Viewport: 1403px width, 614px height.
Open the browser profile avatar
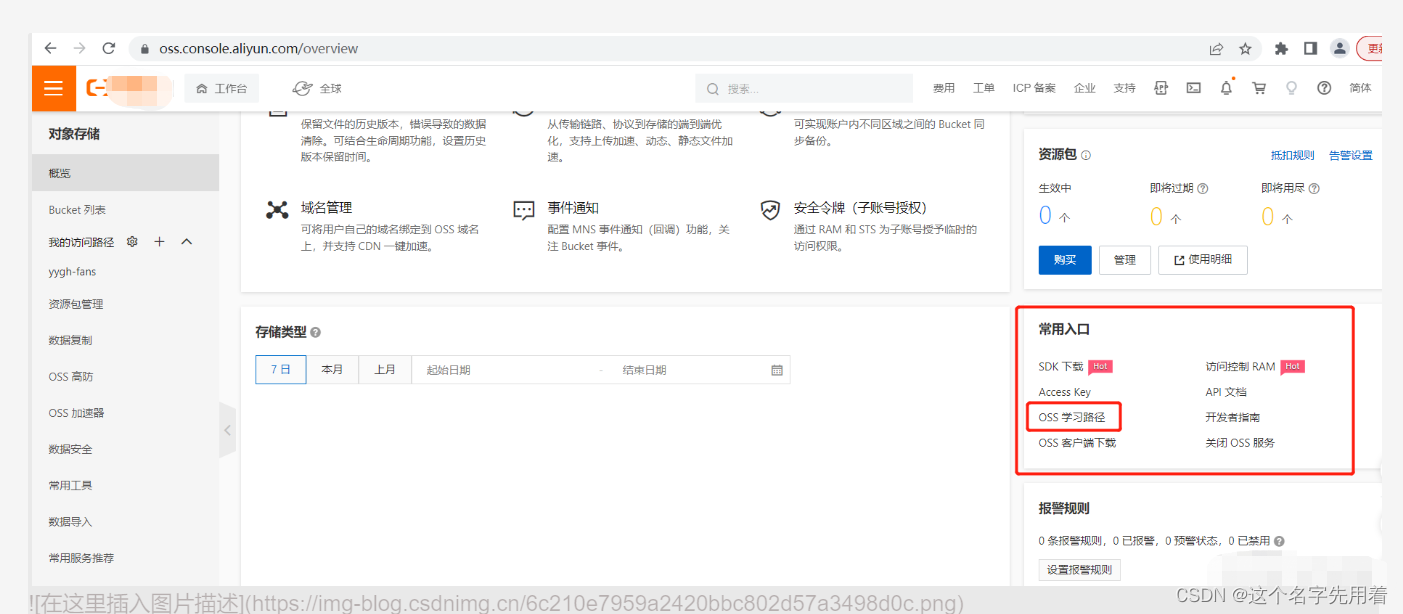[1339, 48]
